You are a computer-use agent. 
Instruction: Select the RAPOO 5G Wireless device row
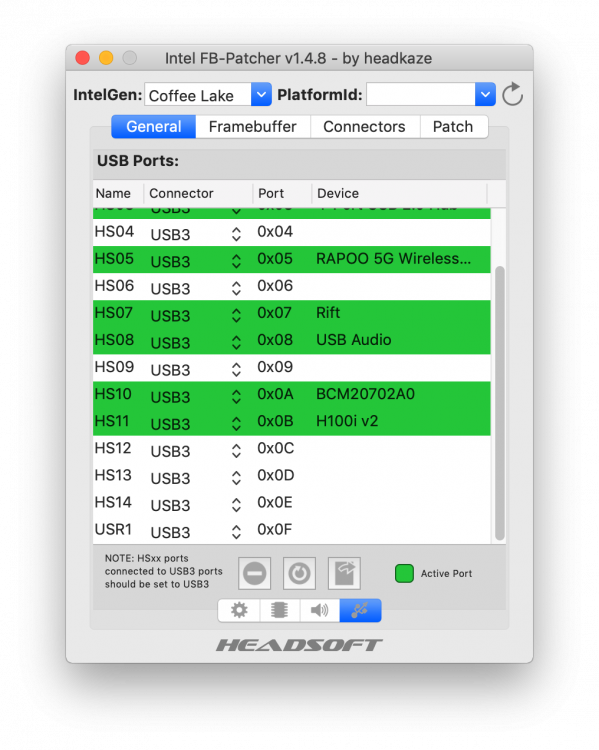point(292,260)
